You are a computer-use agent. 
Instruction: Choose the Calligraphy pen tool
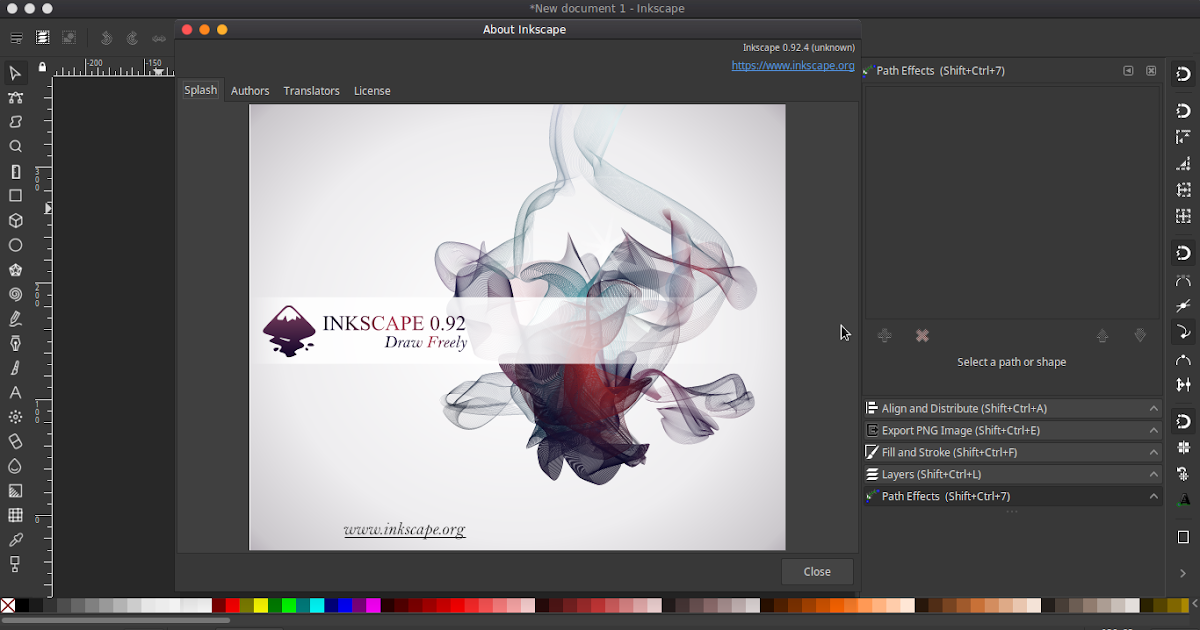point(15,367)
